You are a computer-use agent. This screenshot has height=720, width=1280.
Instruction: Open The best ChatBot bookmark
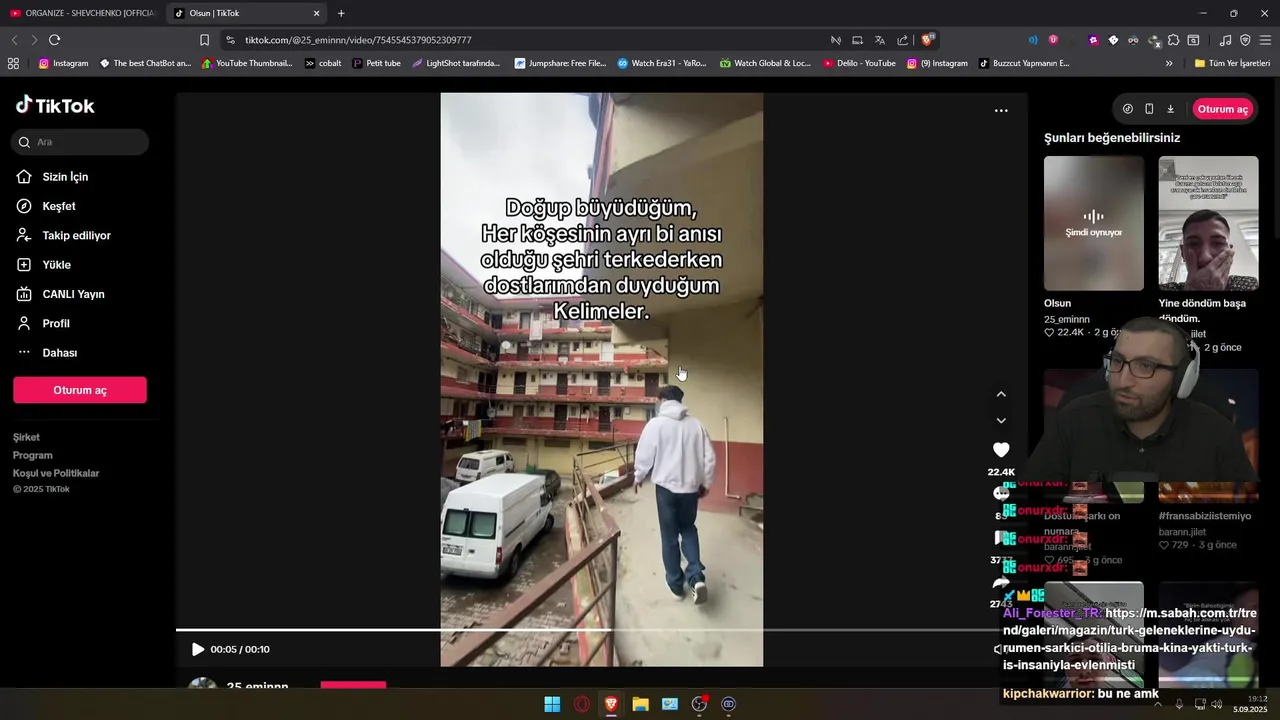pos(144,63)
